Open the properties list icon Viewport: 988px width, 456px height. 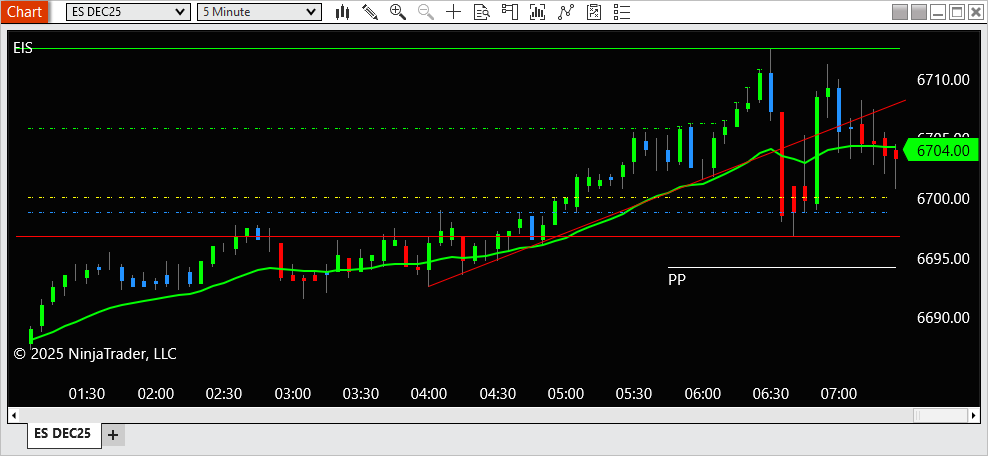(621, 11)
